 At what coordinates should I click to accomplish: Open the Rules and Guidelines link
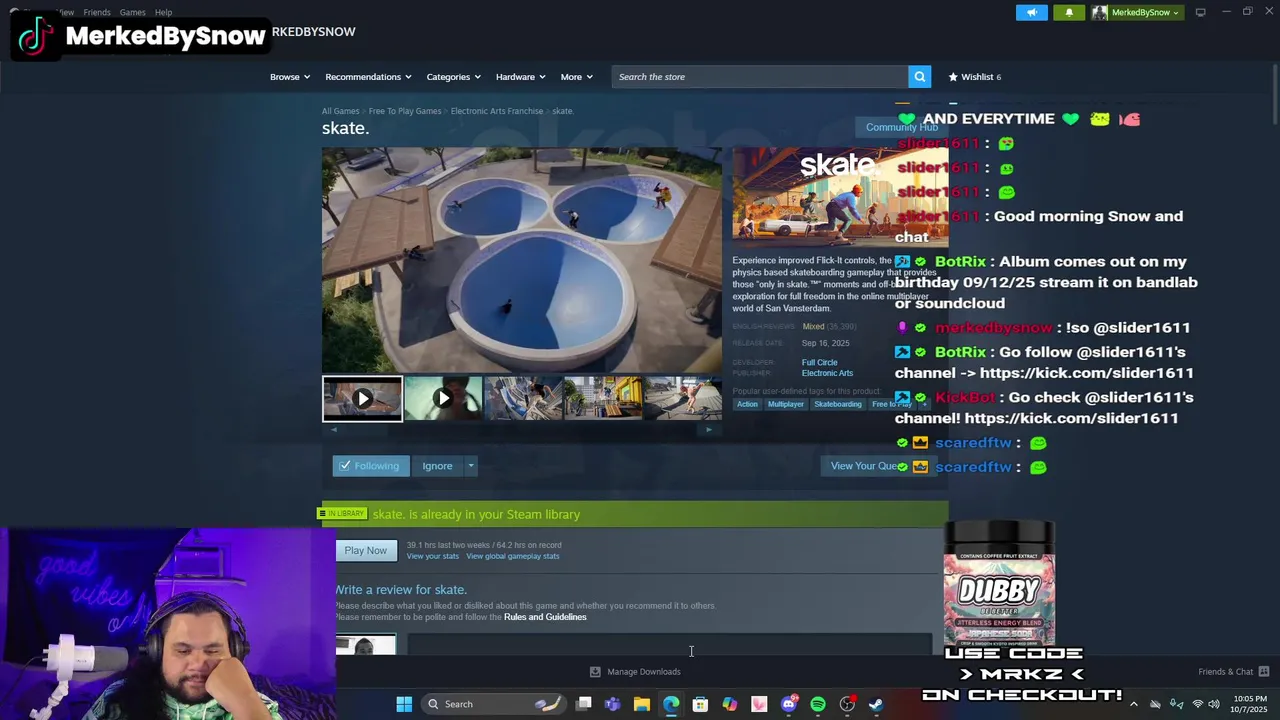(545, 617)
